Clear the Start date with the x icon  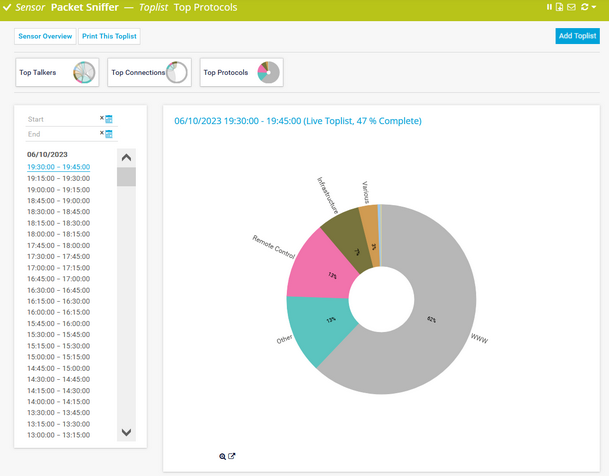pyautogui.click(x=102, y=118)
